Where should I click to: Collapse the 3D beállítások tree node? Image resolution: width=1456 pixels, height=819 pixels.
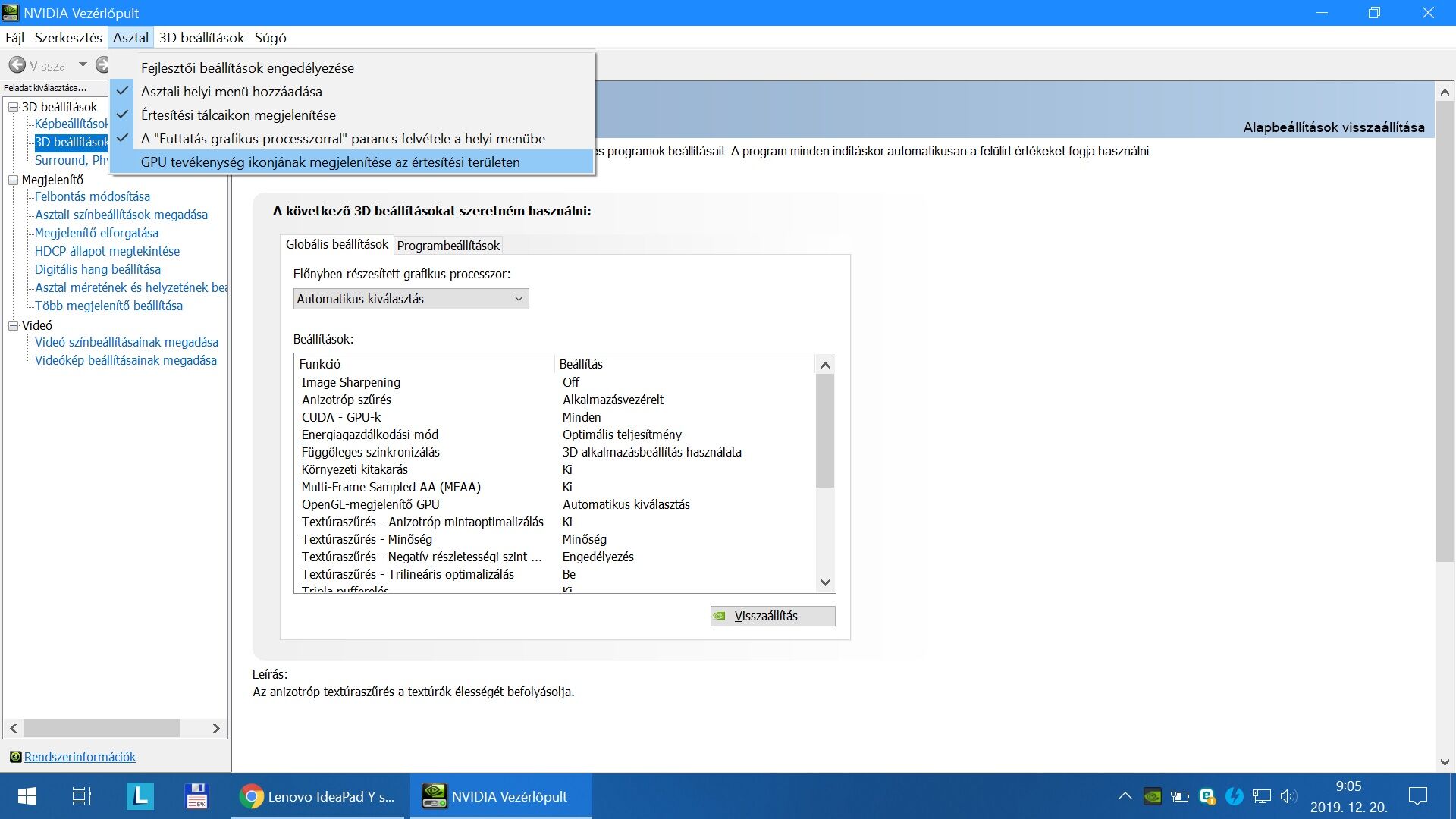point(13,107)
